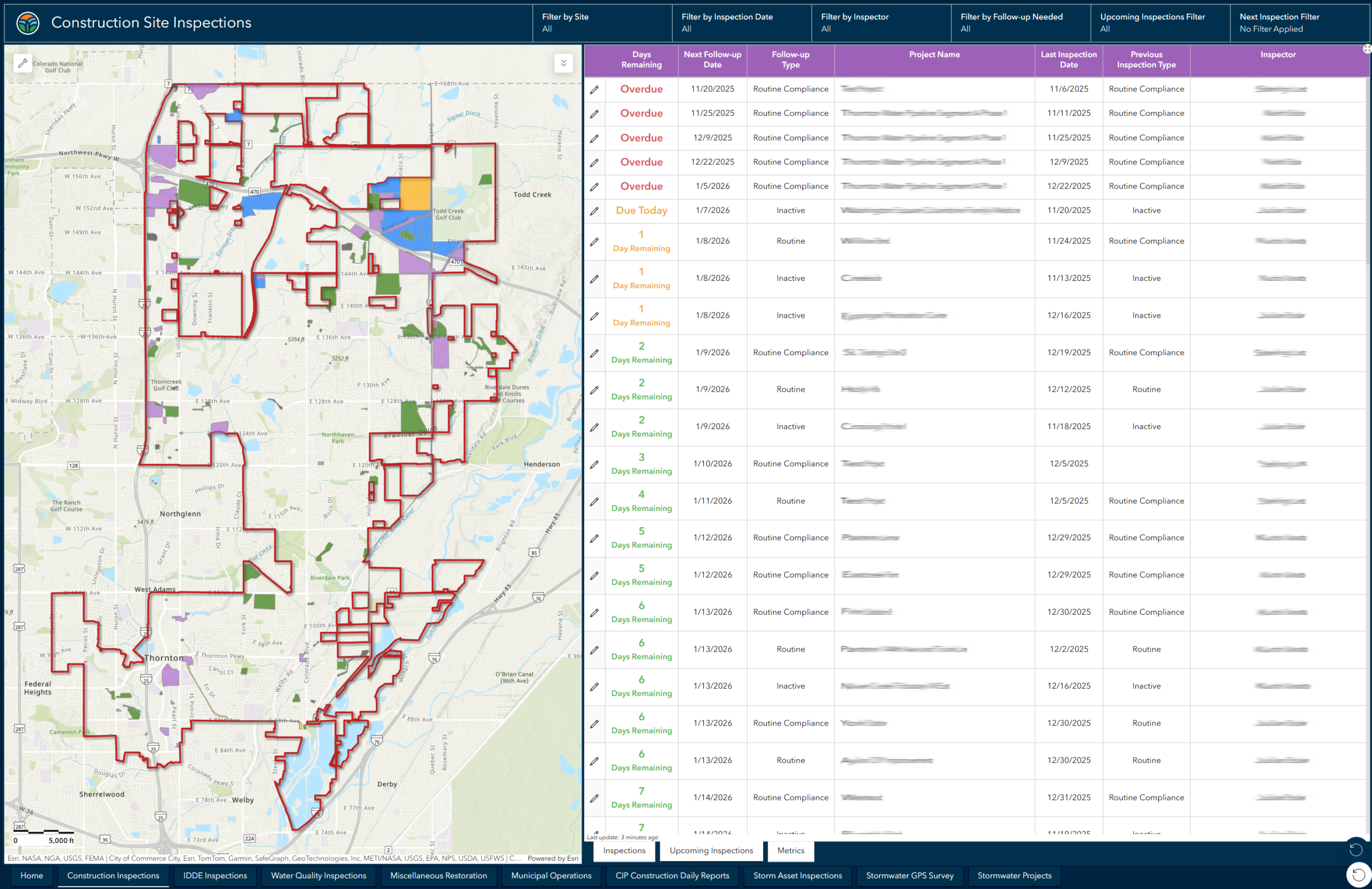Open the Storm Asset Inspections section
Image resolution: width=1372 pixels, height=889 pixels.
[797, 875]
